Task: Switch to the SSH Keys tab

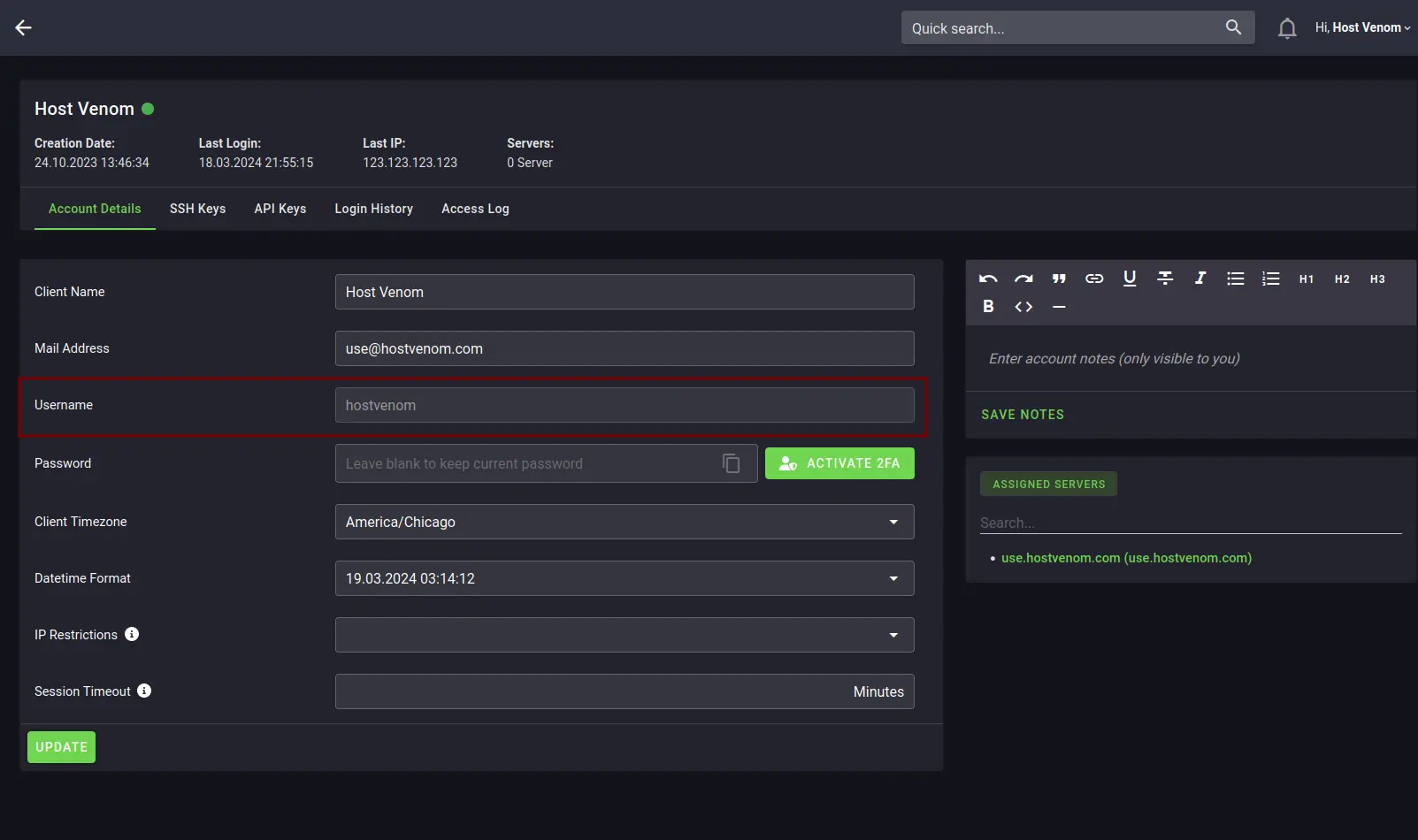Action: point(197,209)
